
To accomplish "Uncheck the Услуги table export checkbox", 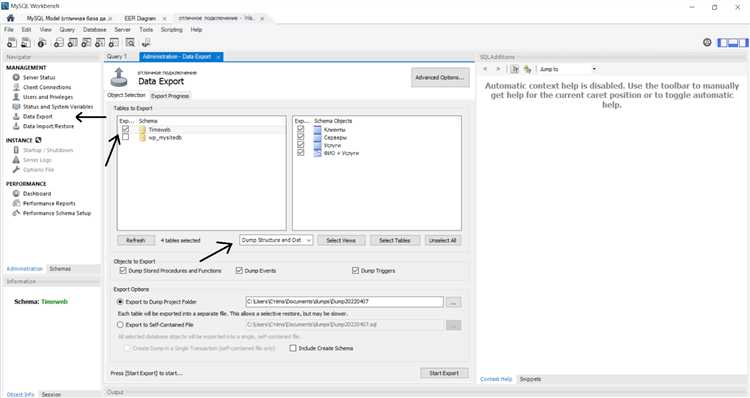I will coord(300,144).
